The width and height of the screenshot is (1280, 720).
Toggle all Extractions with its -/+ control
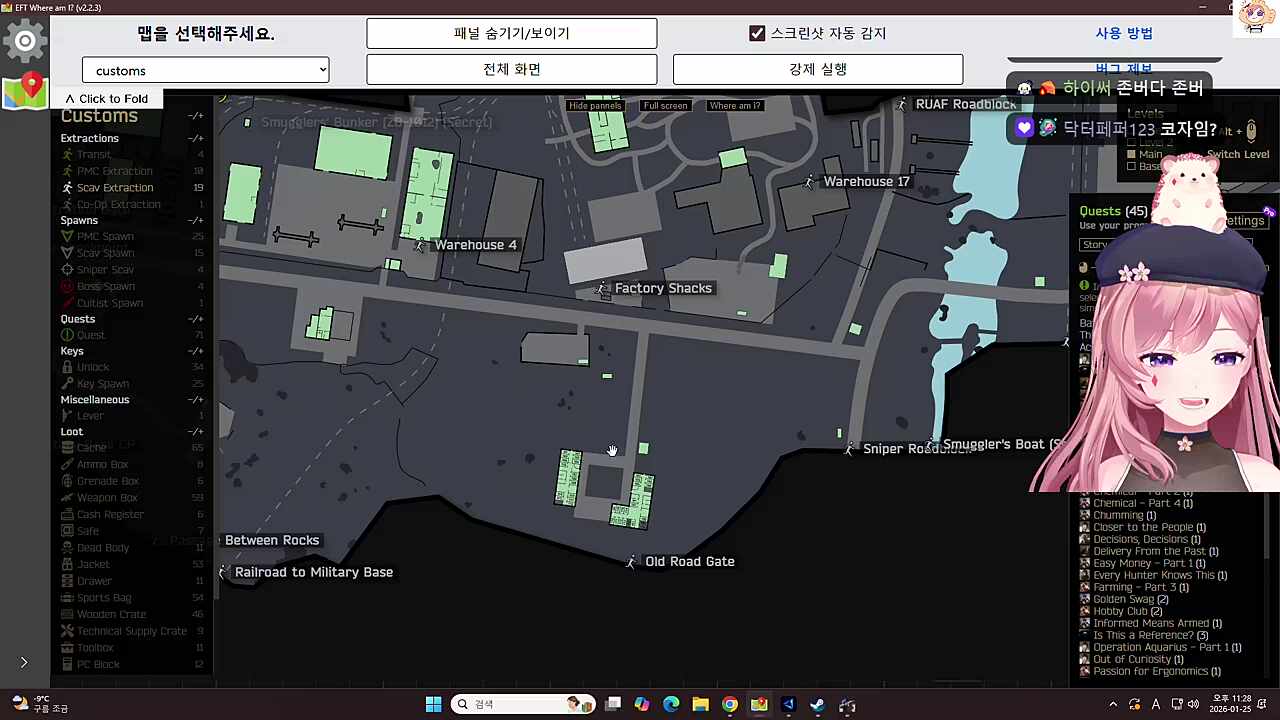point(196,139)
